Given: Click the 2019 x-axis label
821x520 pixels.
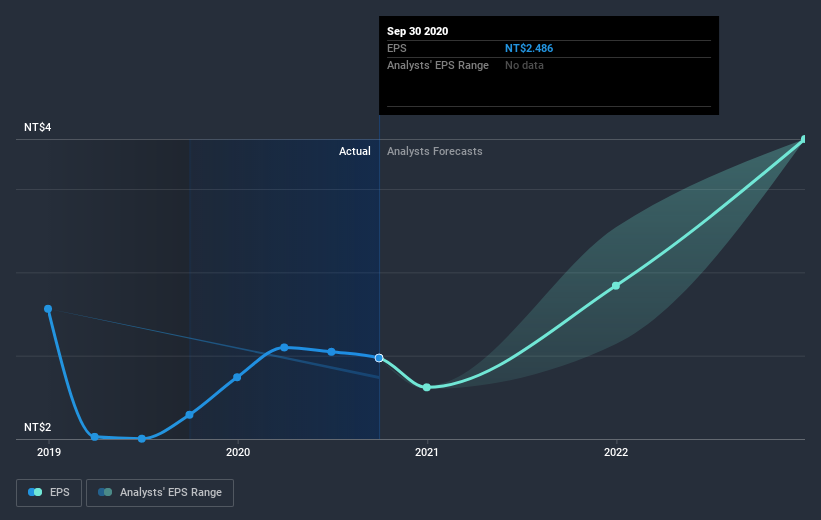Looking at the screenshot, I should (x=48, y=452).
